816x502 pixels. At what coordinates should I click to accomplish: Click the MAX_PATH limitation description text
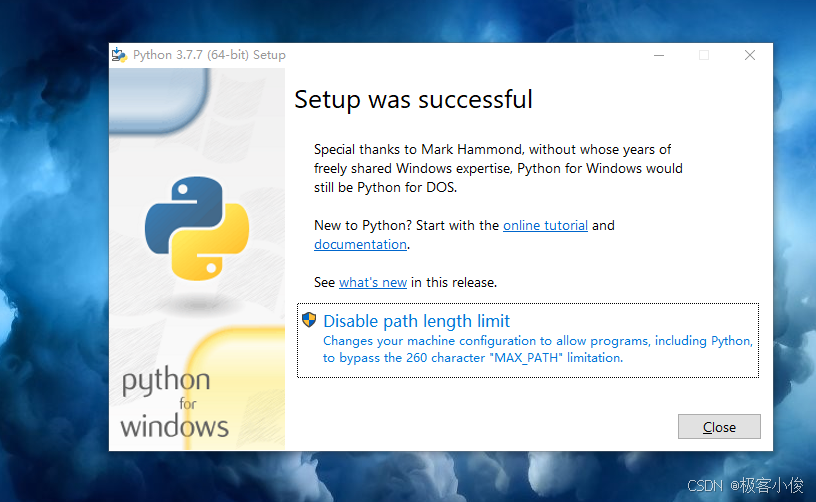click(x=538, y=349)
